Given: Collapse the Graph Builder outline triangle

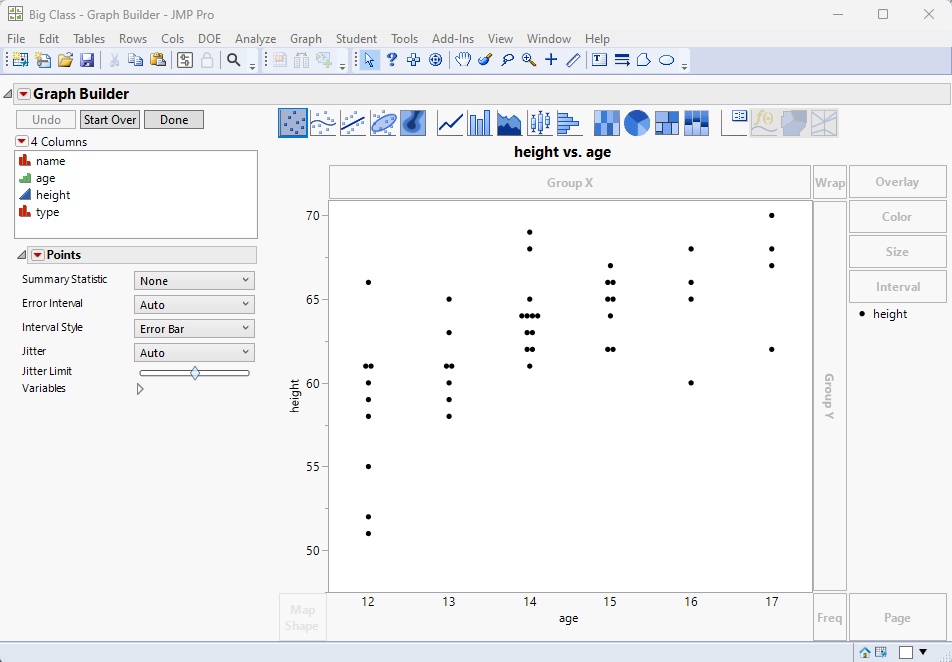Looking at the screenshot, I should coord(7,94).
